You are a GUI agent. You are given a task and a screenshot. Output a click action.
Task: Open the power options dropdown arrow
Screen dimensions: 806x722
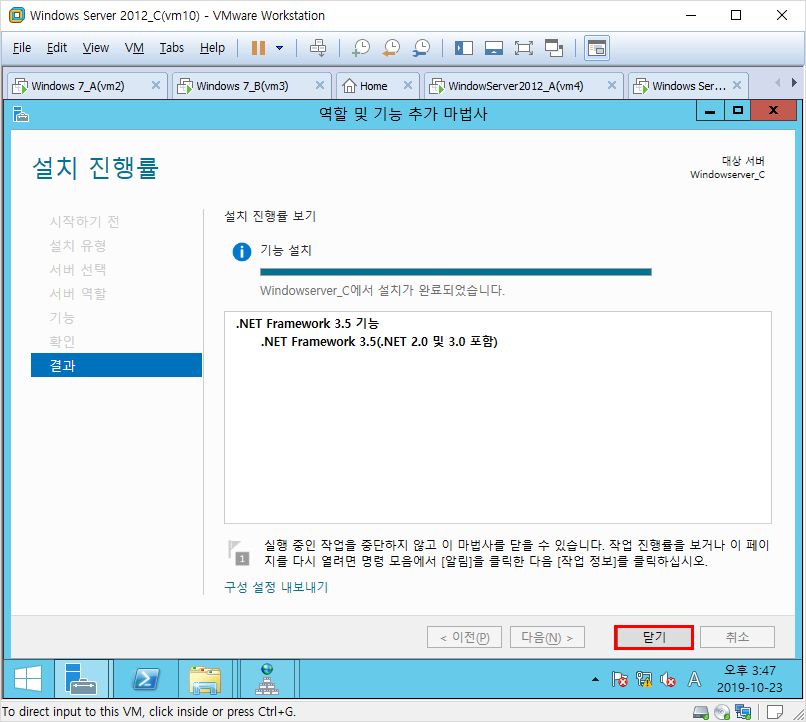click(280, 48)
